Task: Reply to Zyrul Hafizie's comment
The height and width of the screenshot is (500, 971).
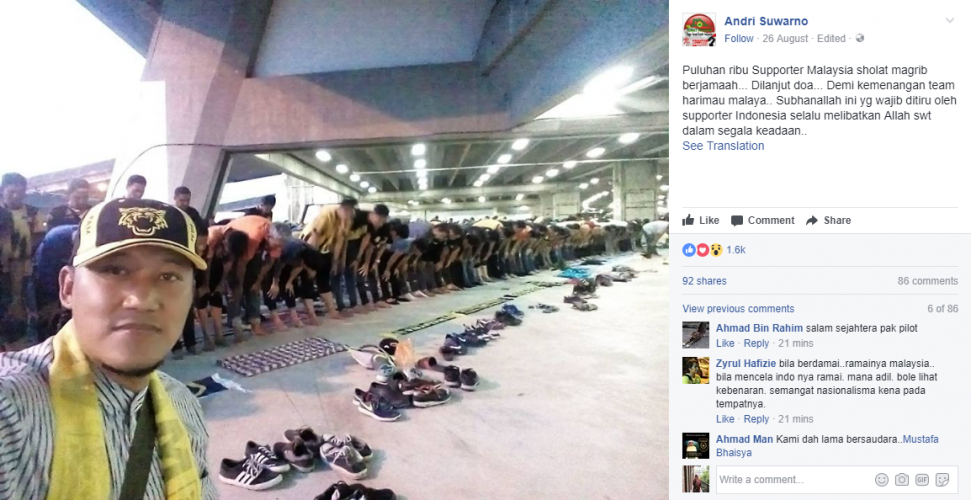Action: [756, 419]
